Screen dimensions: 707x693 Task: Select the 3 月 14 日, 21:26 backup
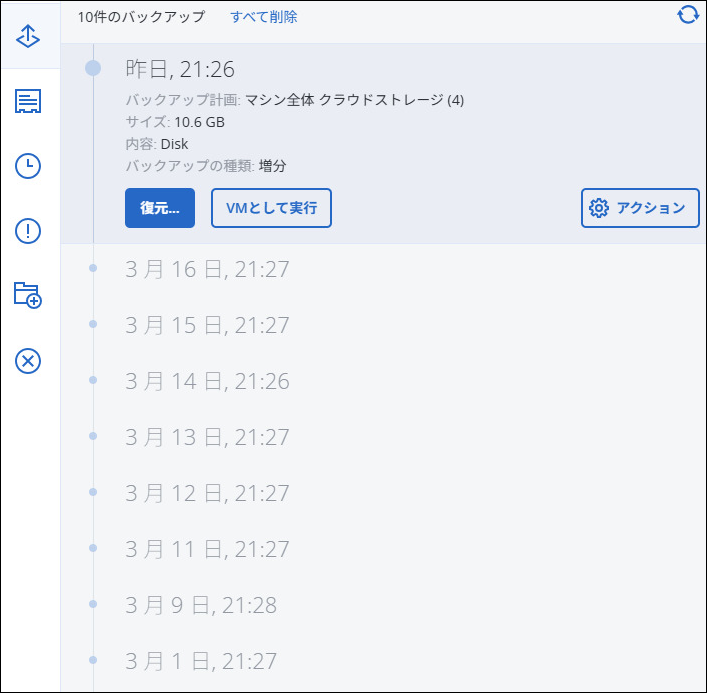(207, 381)
